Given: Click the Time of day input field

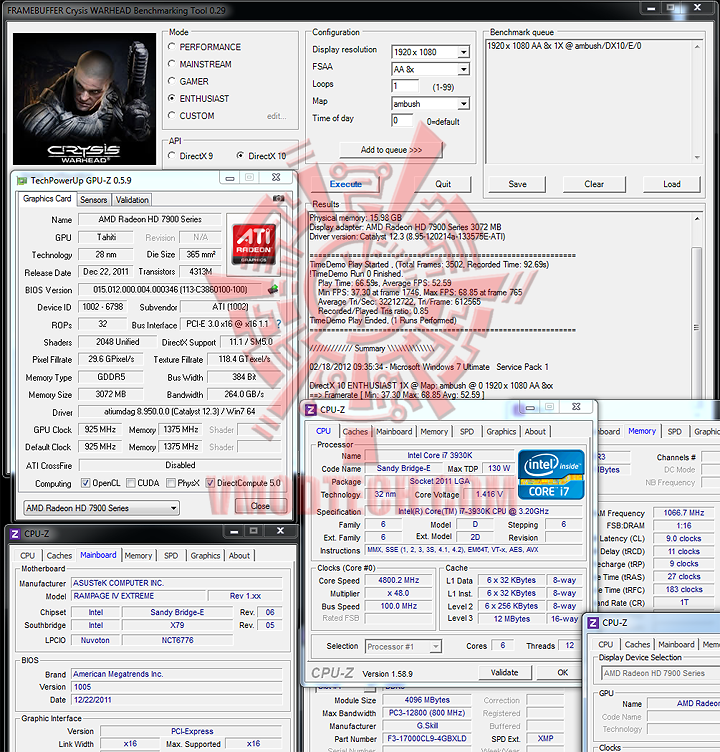Looking at the screenshot, I should click(402, 120).
